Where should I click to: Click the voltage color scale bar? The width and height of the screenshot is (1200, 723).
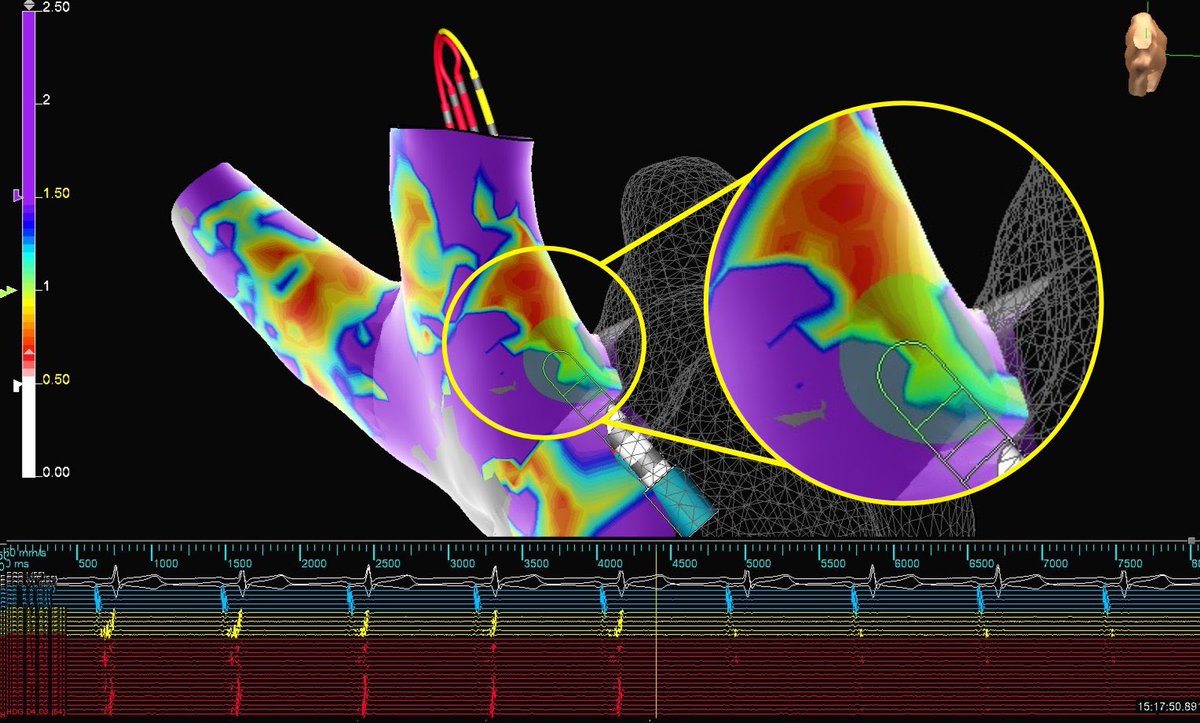point(30,245)
